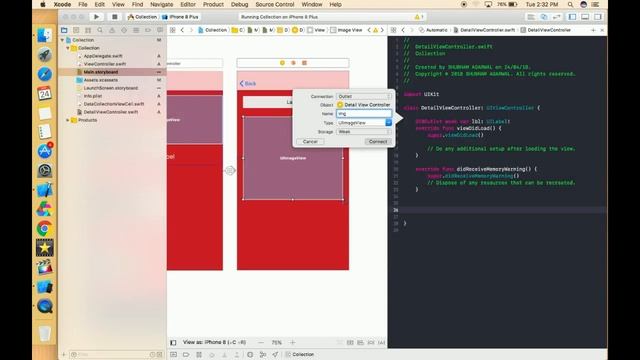Click the related items grid icon in storyboard jump bar
This screenshot has height=360, width=640.
click(x=173, y=30)
